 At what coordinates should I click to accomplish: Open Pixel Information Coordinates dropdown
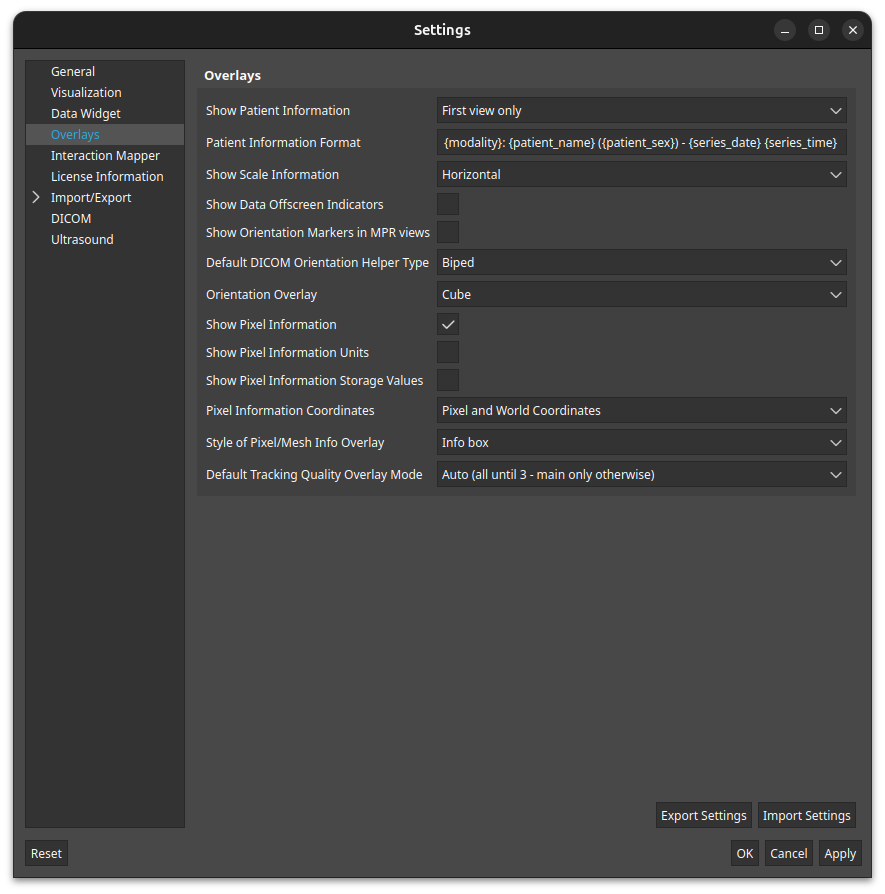(x=642, y=411)
